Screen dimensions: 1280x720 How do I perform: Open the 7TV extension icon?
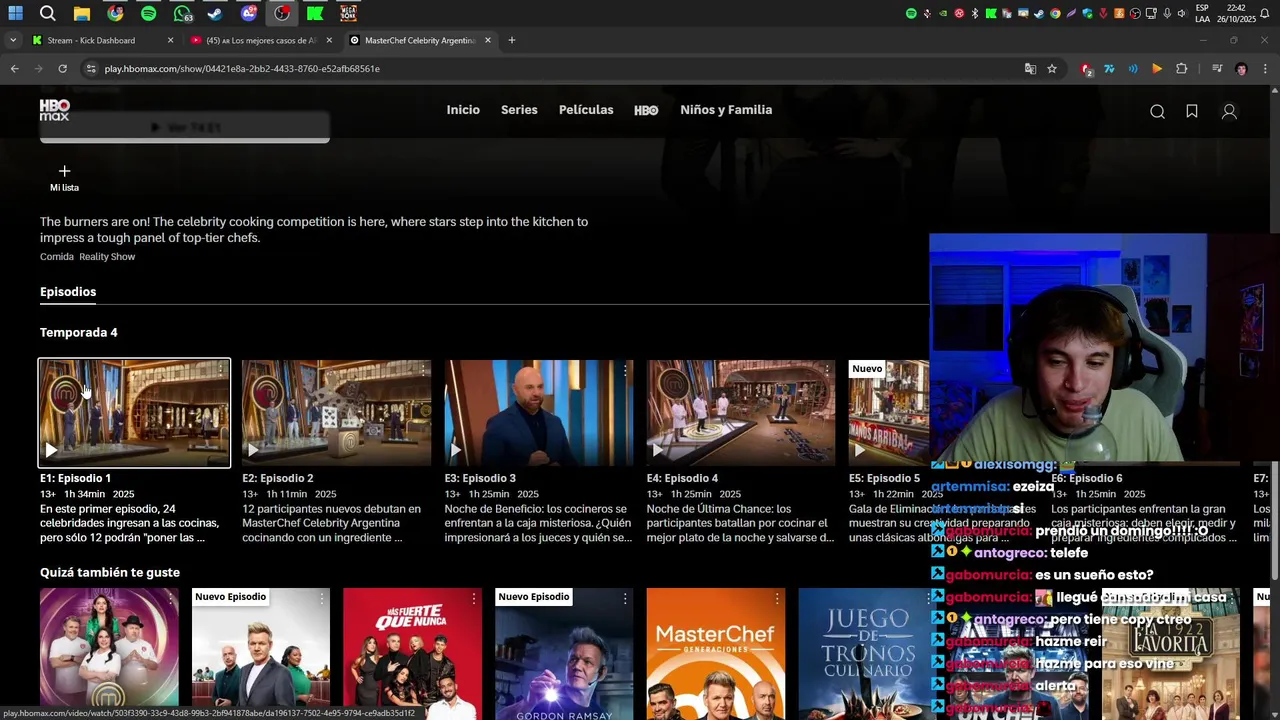(x=1109, y=69)
